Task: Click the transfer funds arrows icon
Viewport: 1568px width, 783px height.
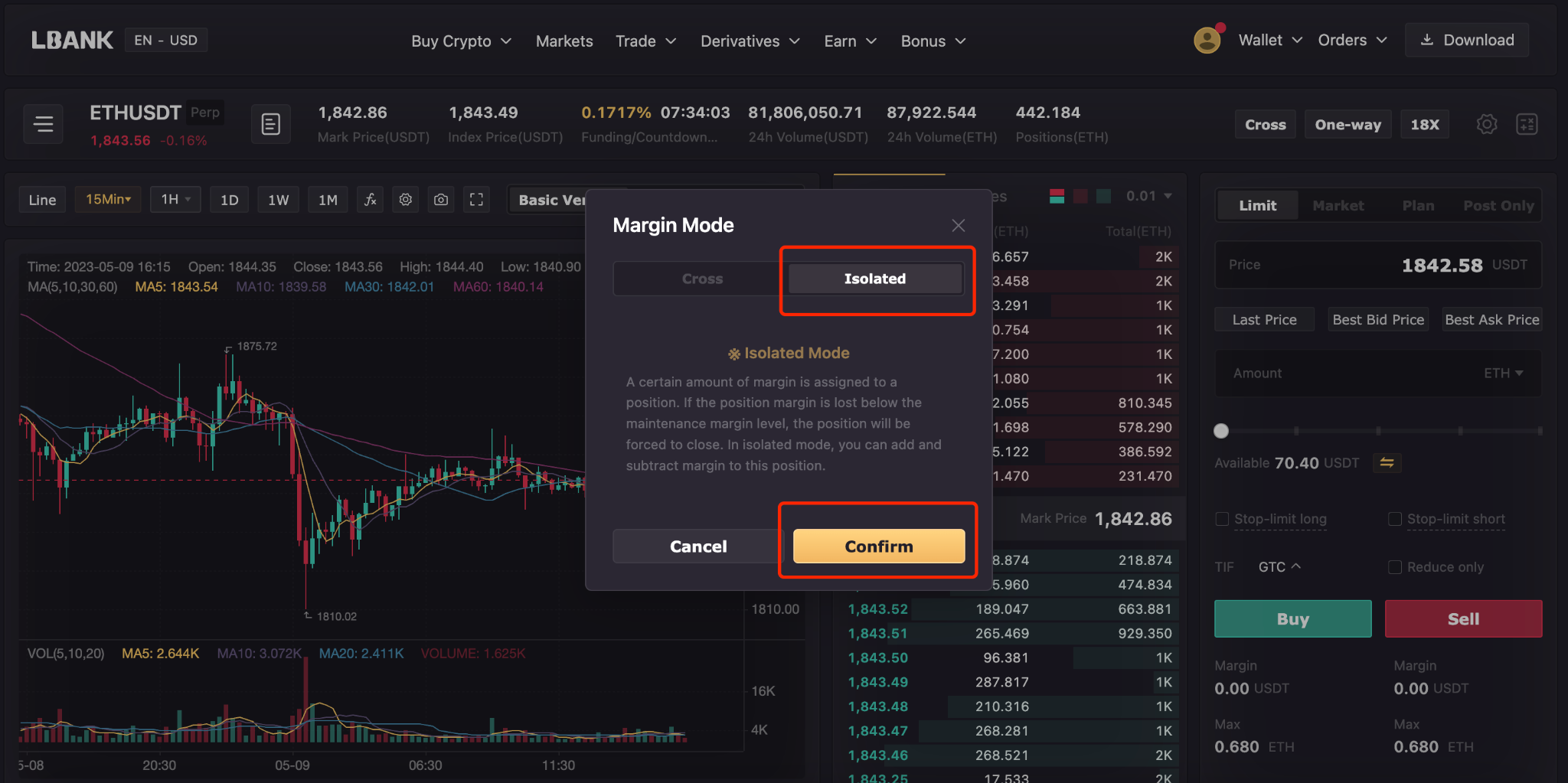Action: pos(1387,462)
